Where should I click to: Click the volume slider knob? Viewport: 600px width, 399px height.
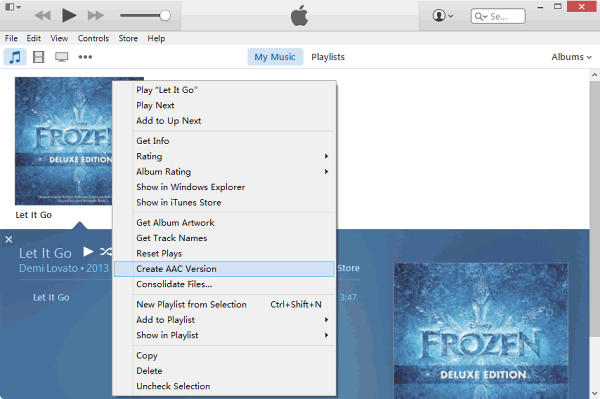pyautogui.click(x=165, y=15)
